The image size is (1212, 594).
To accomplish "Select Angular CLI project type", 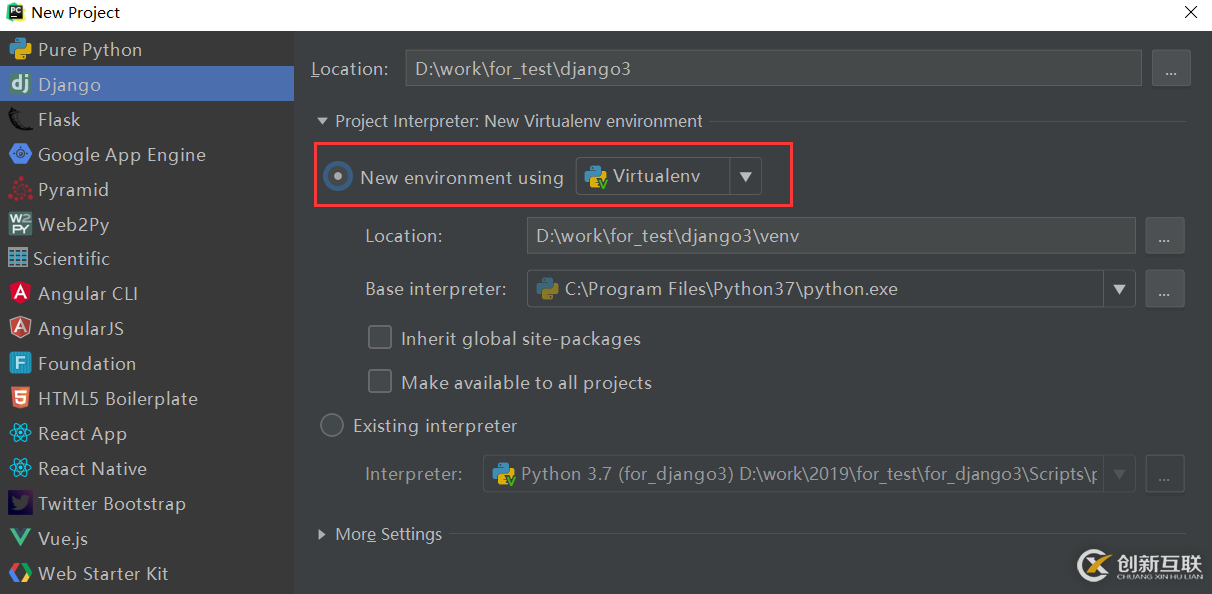I will (x=147, y=293).
